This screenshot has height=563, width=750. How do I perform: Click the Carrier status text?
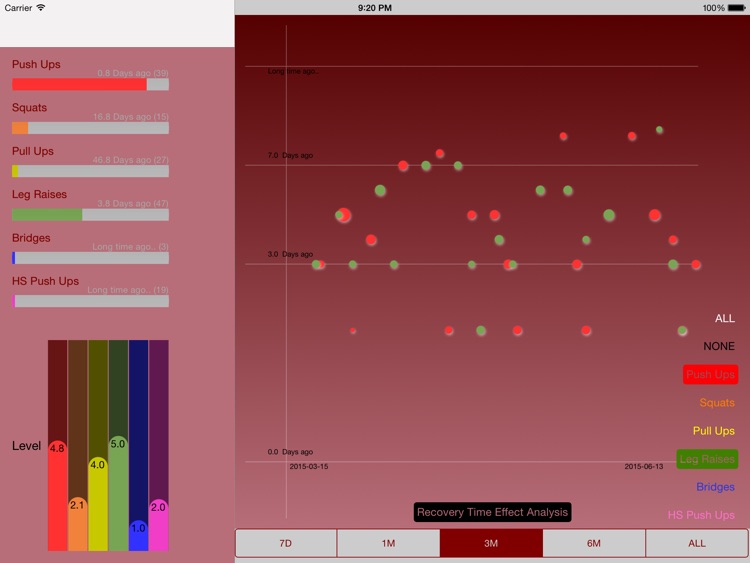(x=18, y=8)
